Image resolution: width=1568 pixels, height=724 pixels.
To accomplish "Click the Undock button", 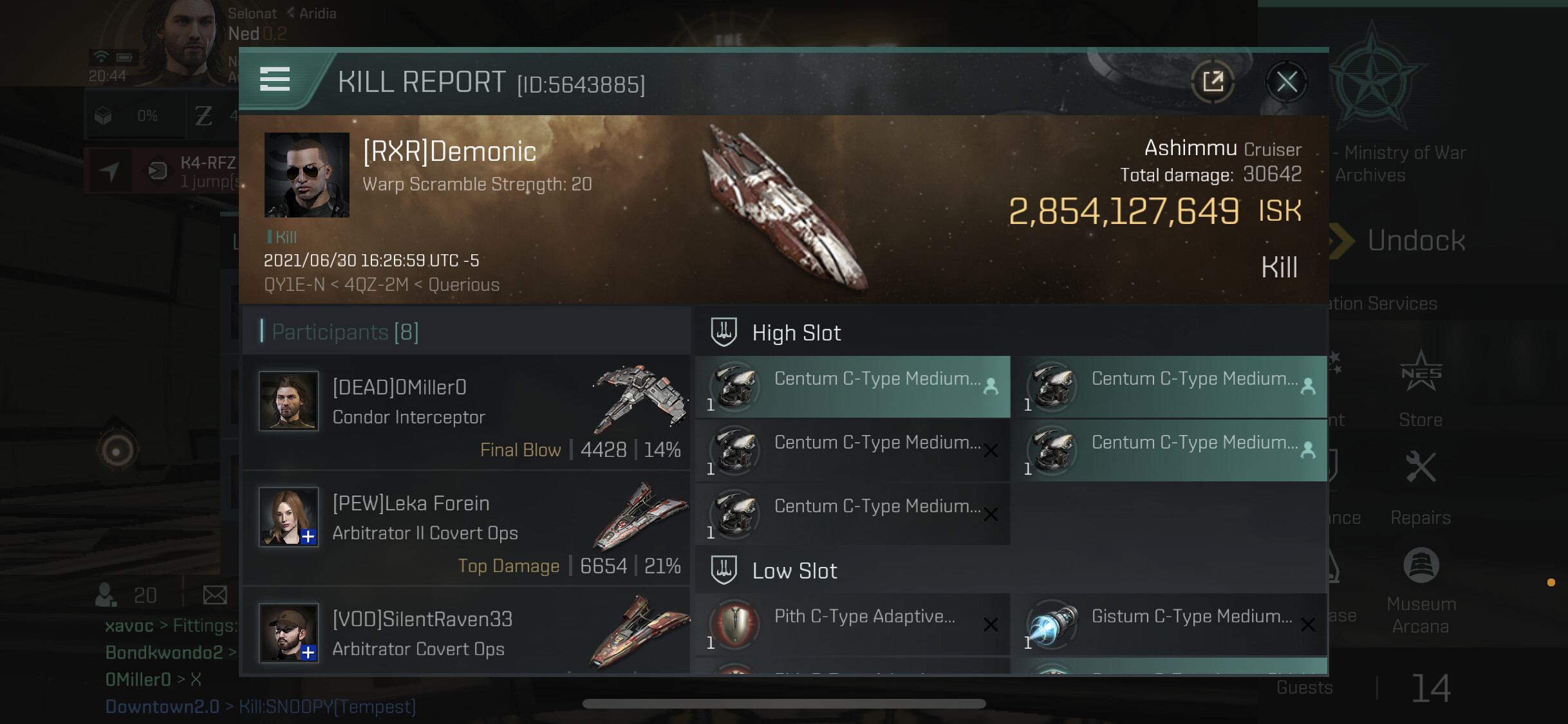I will 1397,241.
